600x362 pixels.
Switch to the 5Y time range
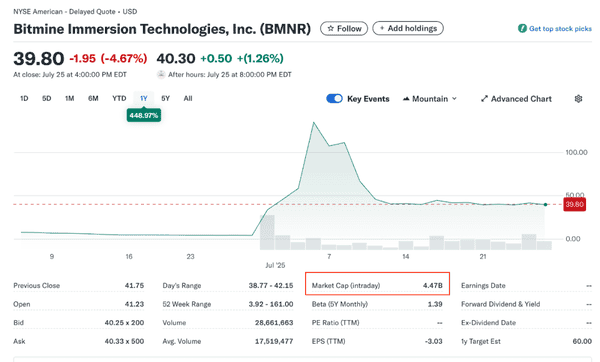[165, 98]
